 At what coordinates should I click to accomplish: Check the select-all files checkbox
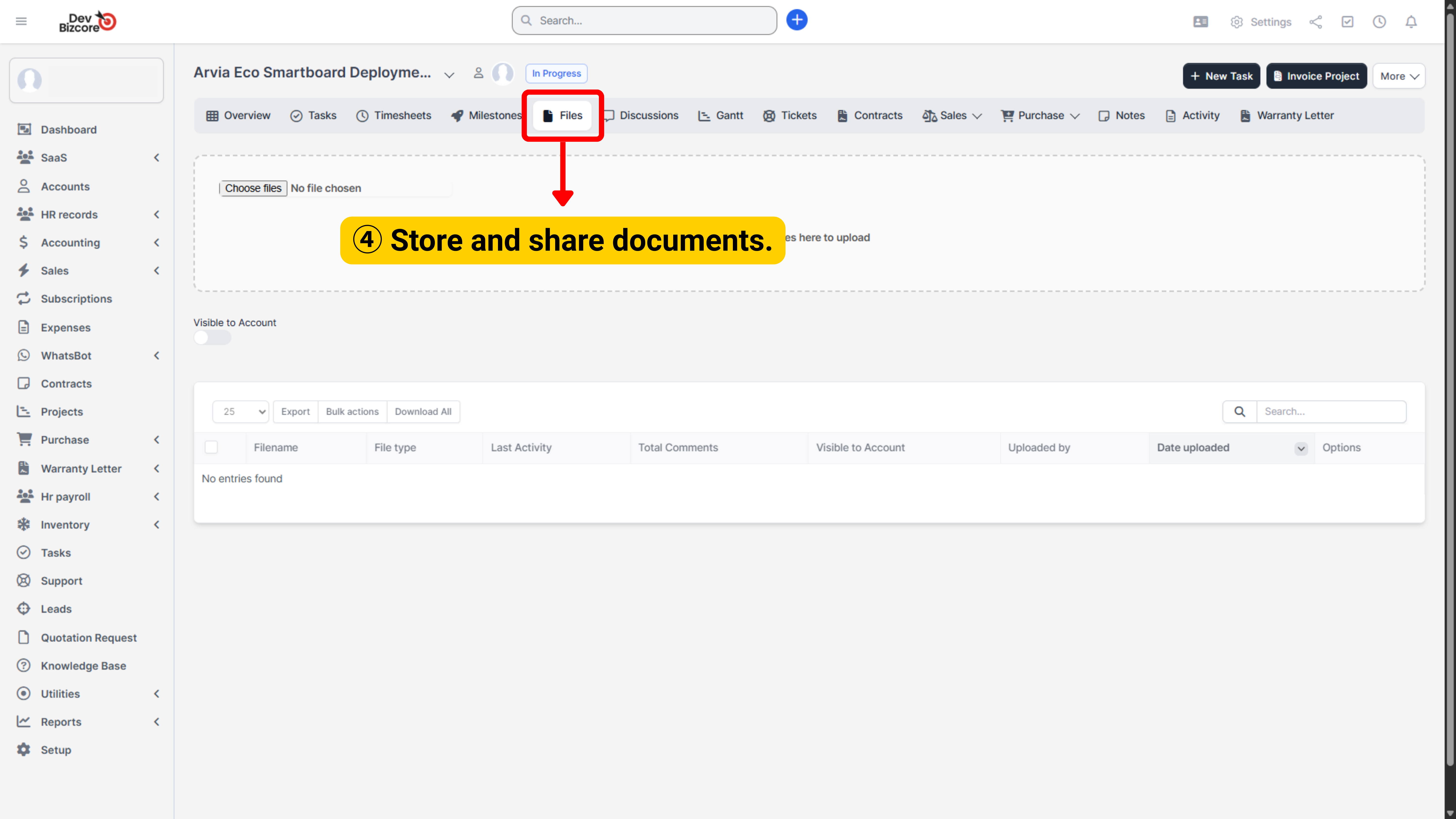[x=211, y=447]
